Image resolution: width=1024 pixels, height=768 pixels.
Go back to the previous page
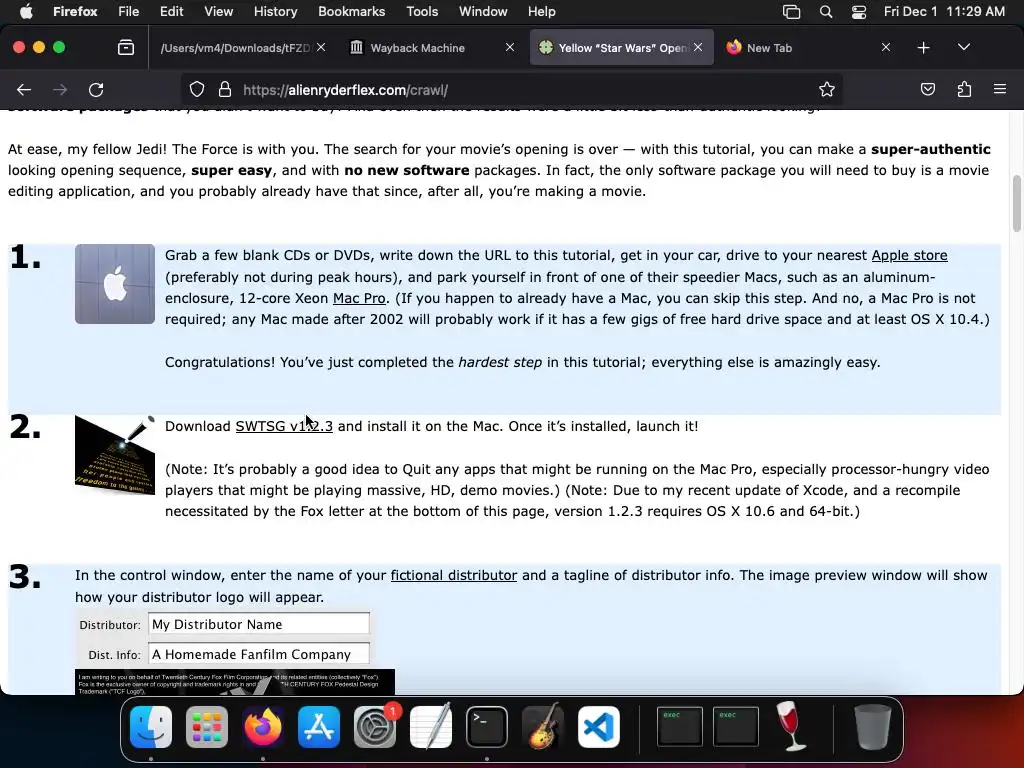click(x=24, y=90)
